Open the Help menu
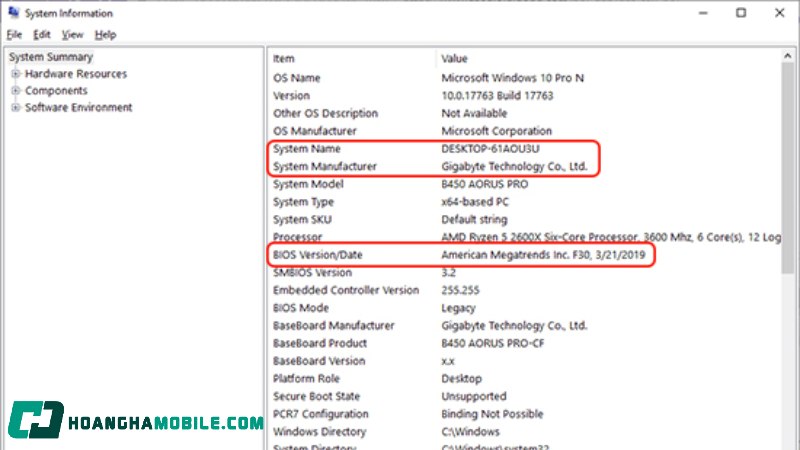Viewport: 800px width, 450px height. click(106, 35)
